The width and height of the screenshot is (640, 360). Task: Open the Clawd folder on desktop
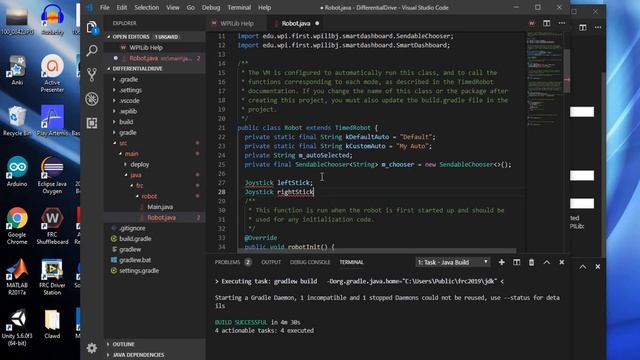pyautogui.click(x=52, y=324)
